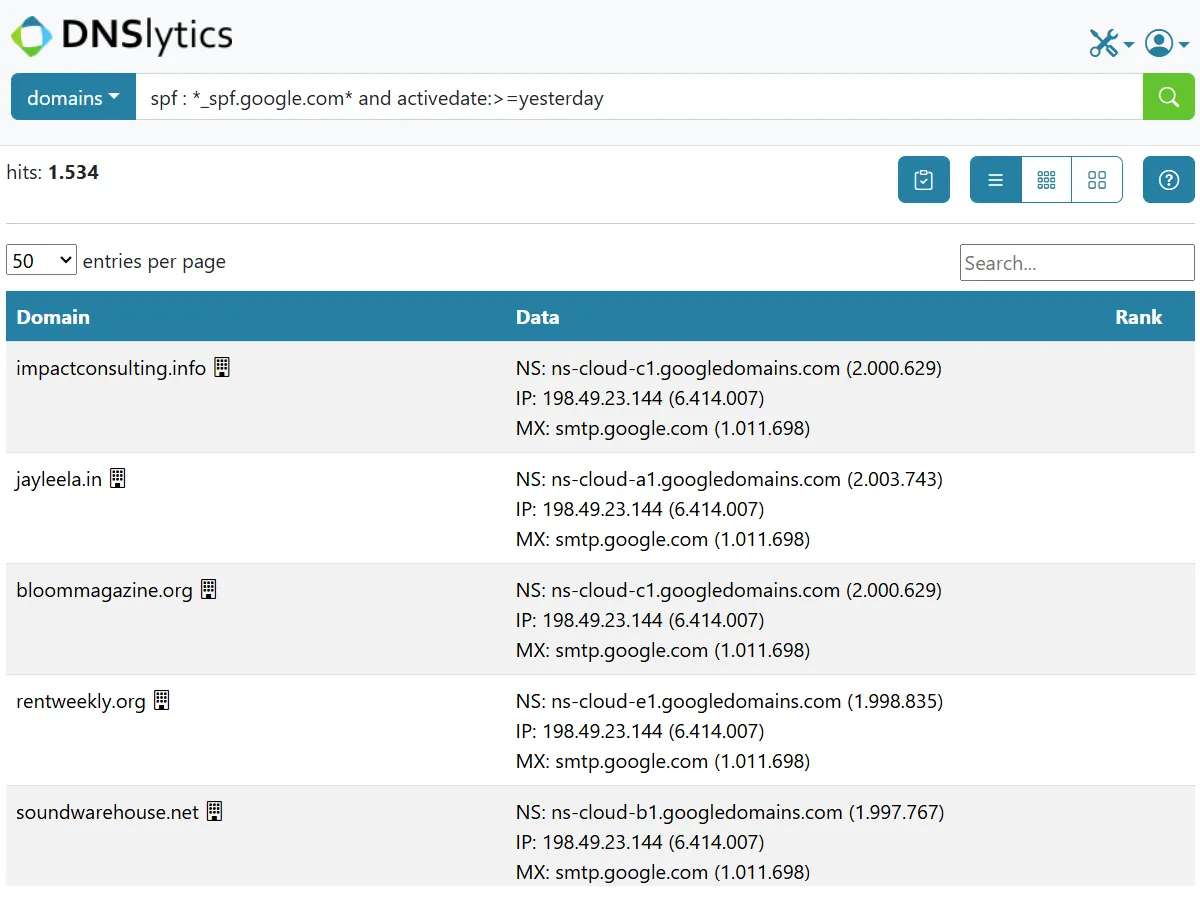Click the search query input field

pyautogui.click(x=639, y=97)
